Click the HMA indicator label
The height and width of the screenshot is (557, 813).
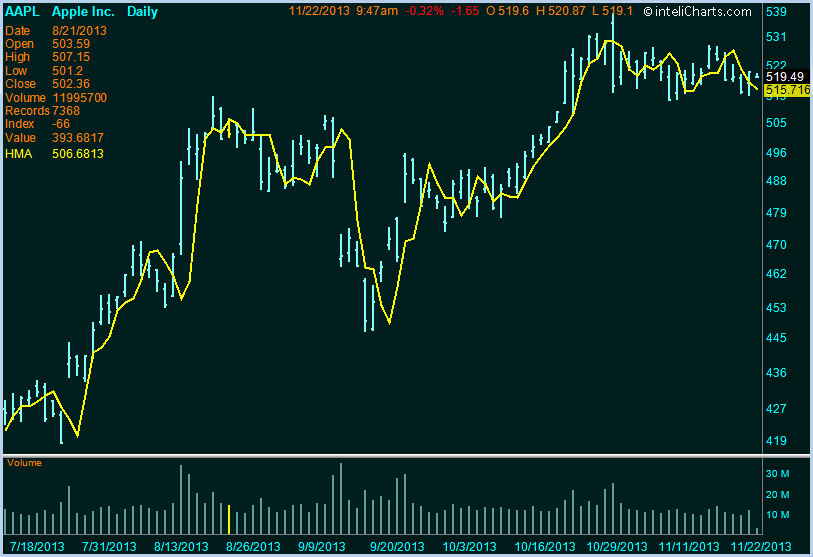point(19,154)
